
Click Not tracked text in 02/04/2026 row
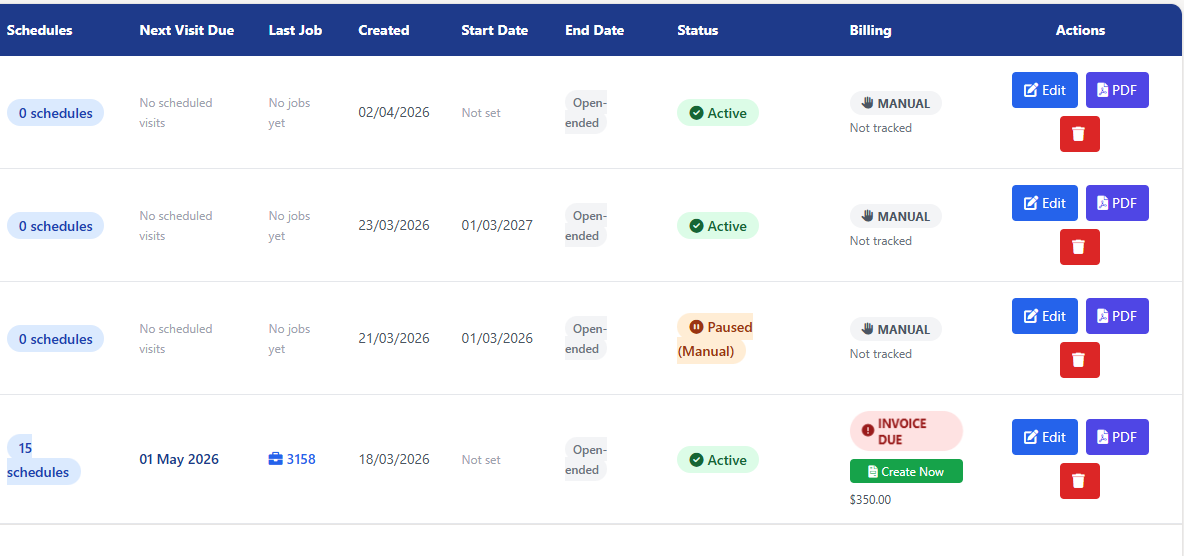coord(880,128)
